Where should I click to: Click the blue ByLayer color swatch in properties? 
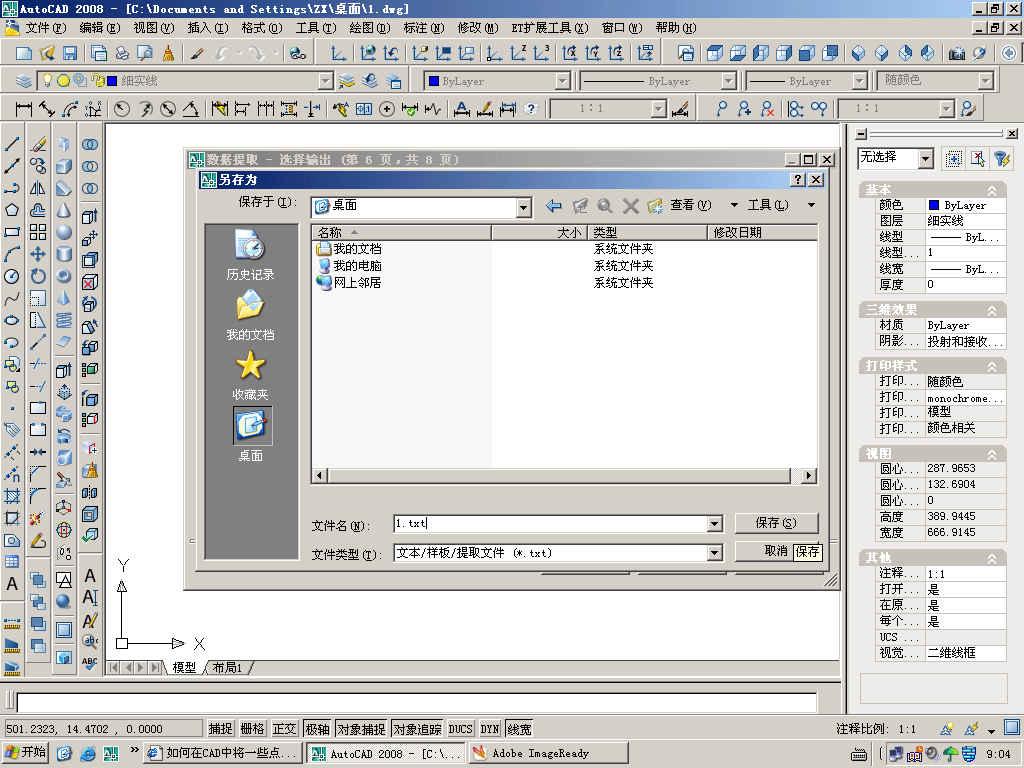[x=934, y=205]
